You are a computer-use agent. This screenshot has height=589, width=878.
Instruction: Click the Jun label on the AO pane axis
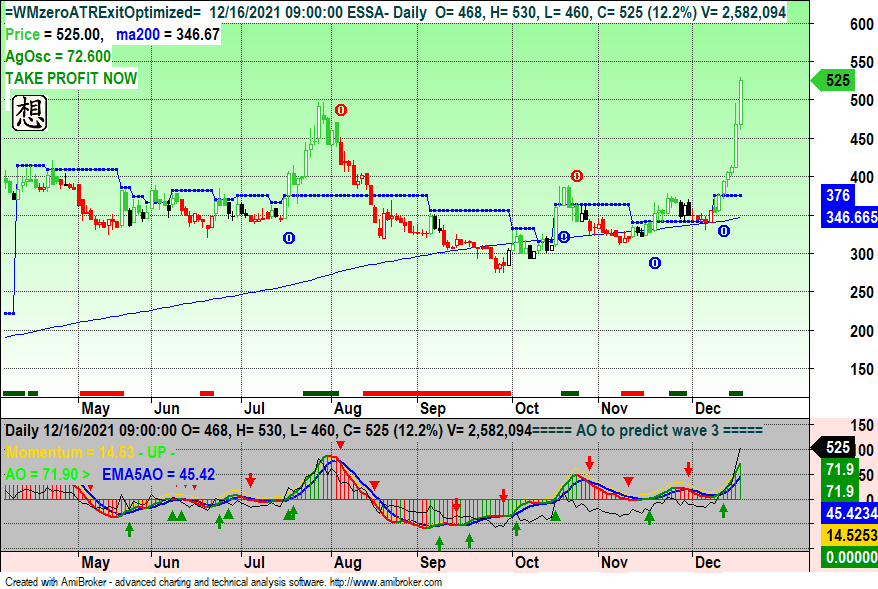pyautogui.click(x=166, y=563)
